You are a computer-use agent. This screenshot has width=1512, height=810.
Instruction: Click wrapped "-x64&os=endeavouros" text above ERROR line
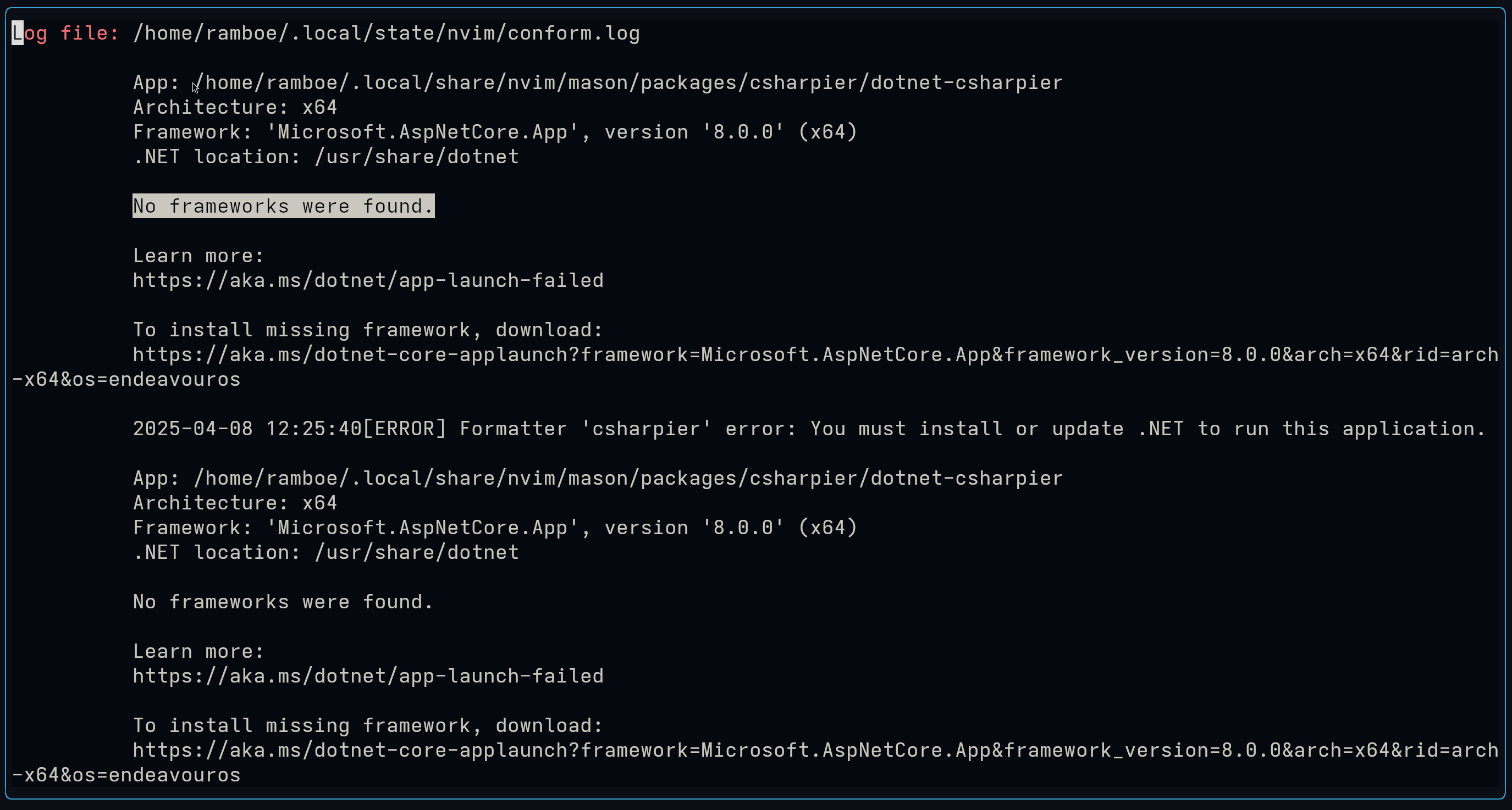pos(126,380)
